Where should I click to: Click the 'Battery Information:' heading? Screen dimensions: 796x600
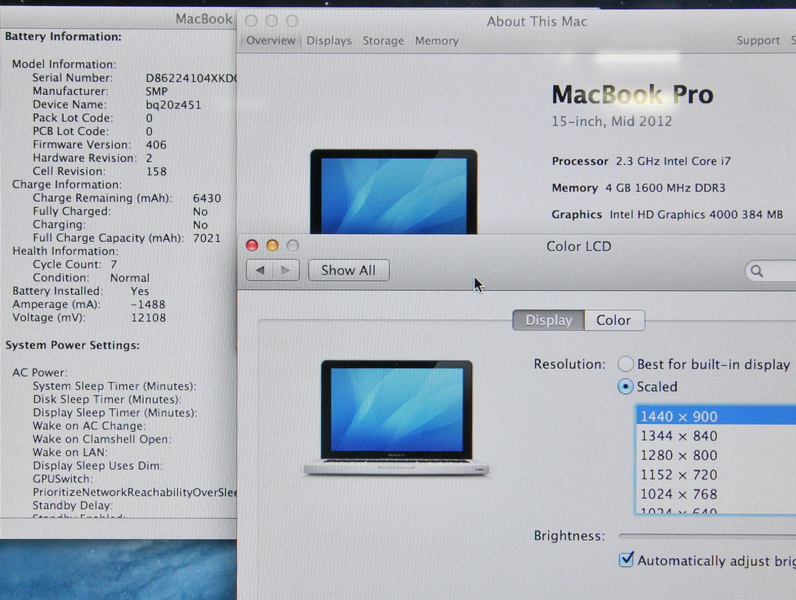point(63,37)
